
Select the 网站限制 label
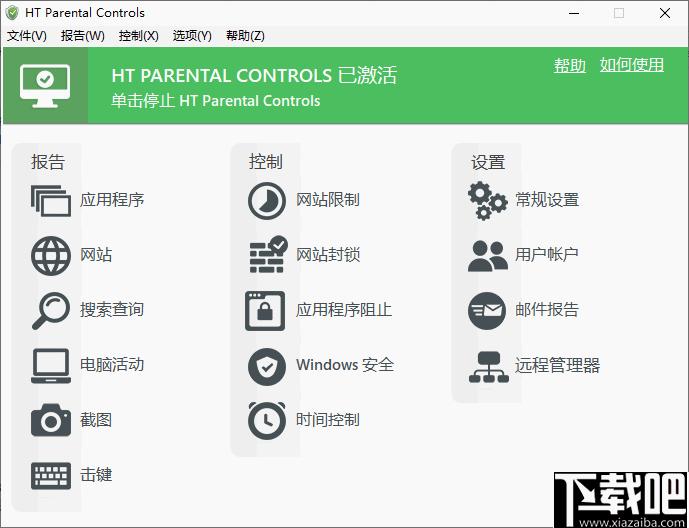[328, 200]
